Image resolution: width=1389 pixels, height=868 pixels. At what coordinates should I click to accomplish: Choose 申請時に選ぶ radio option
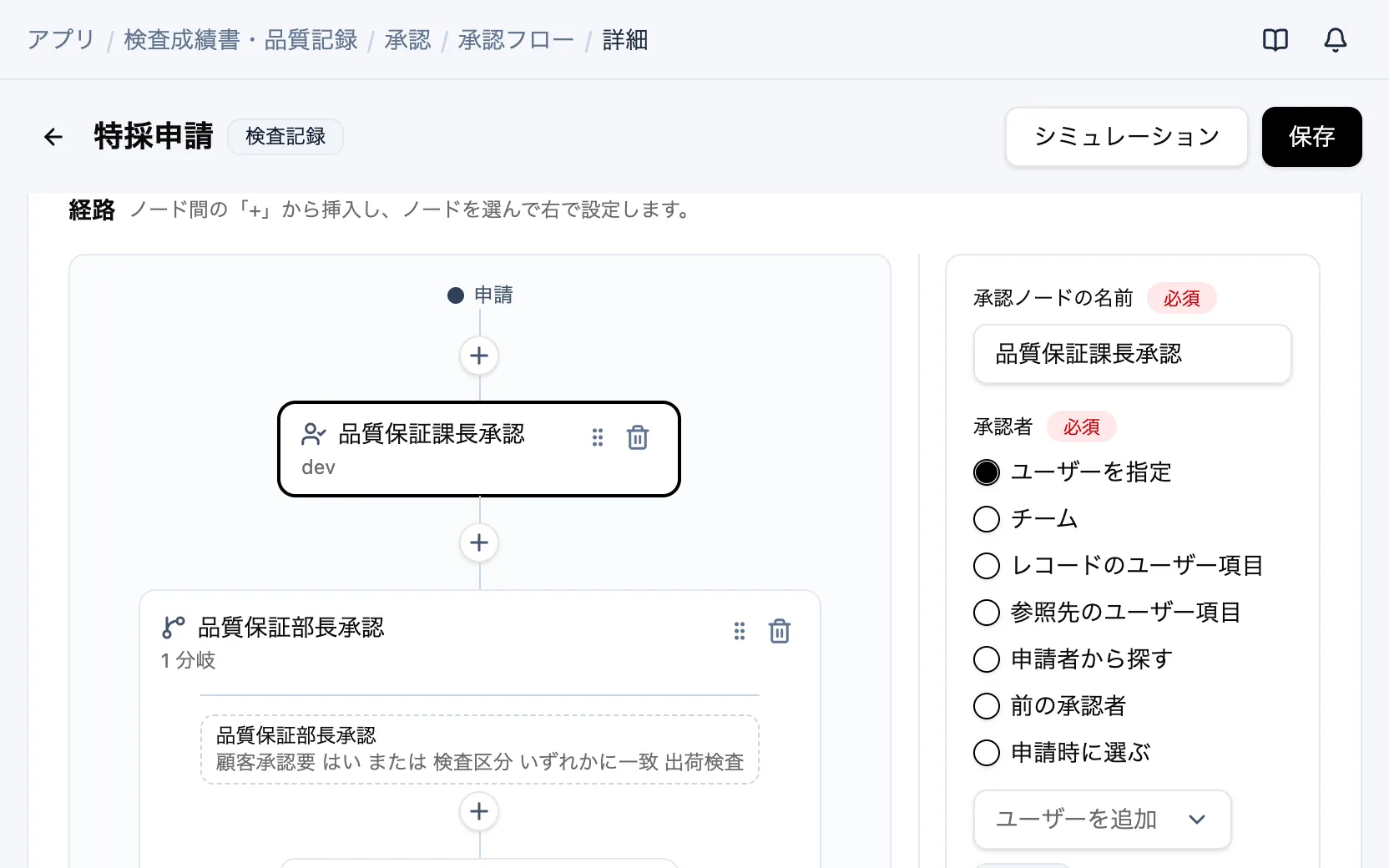tap(986, 753)
